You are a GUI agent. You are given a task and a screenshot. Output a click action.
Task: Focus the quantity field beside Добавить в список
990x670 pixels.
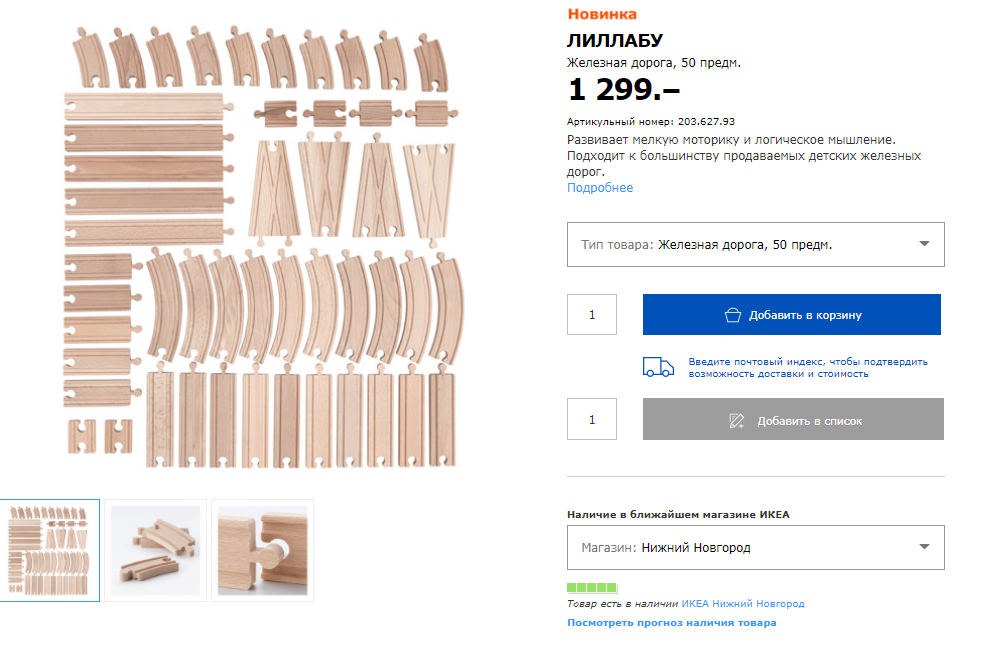point(592,420)
